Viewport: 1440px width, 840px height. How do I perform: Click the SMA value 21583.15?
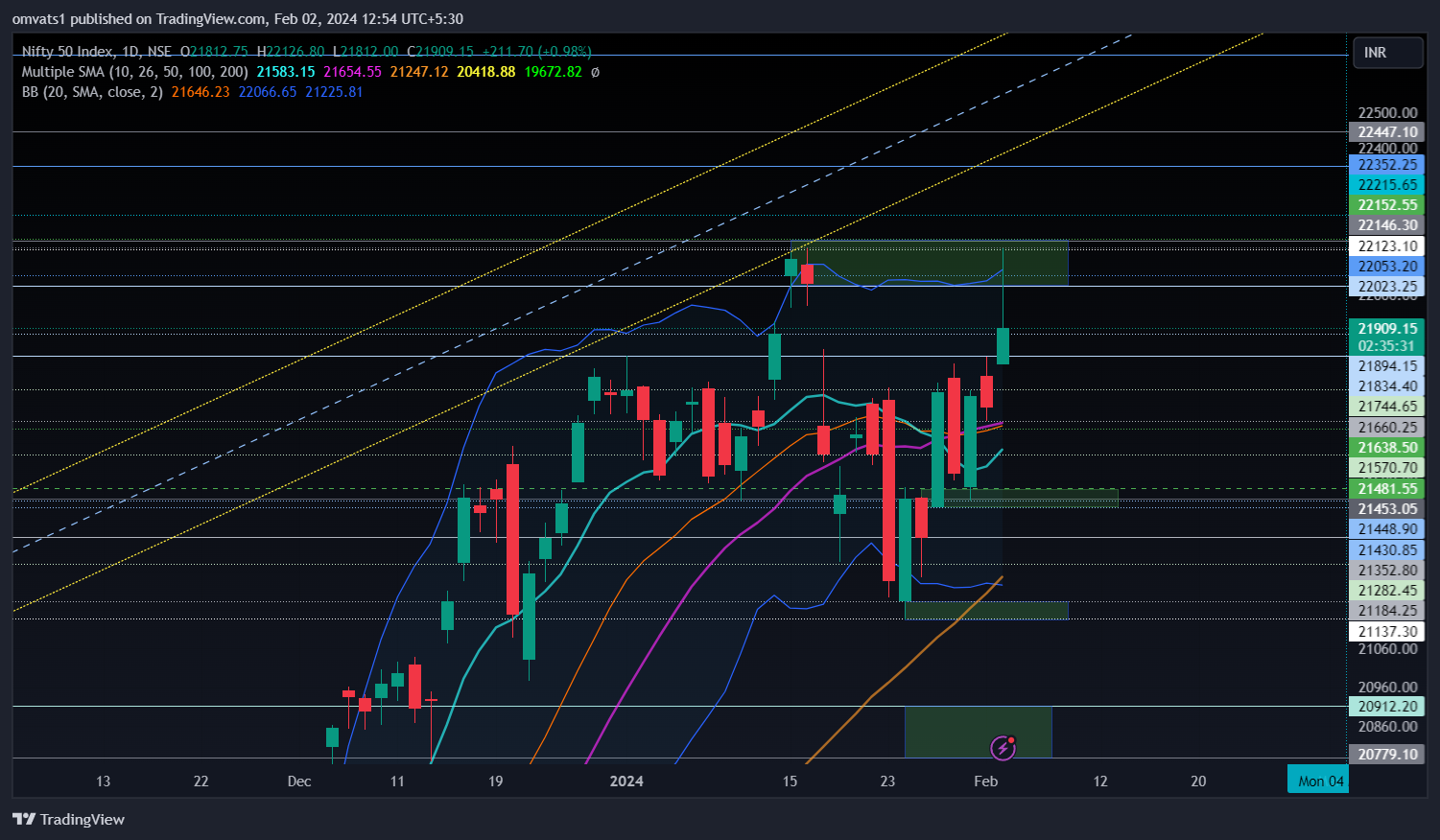[286, 72]
